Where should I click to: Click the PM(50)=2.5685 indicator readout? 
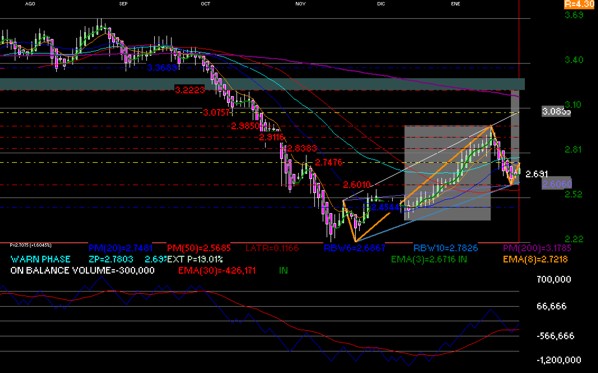199,248
